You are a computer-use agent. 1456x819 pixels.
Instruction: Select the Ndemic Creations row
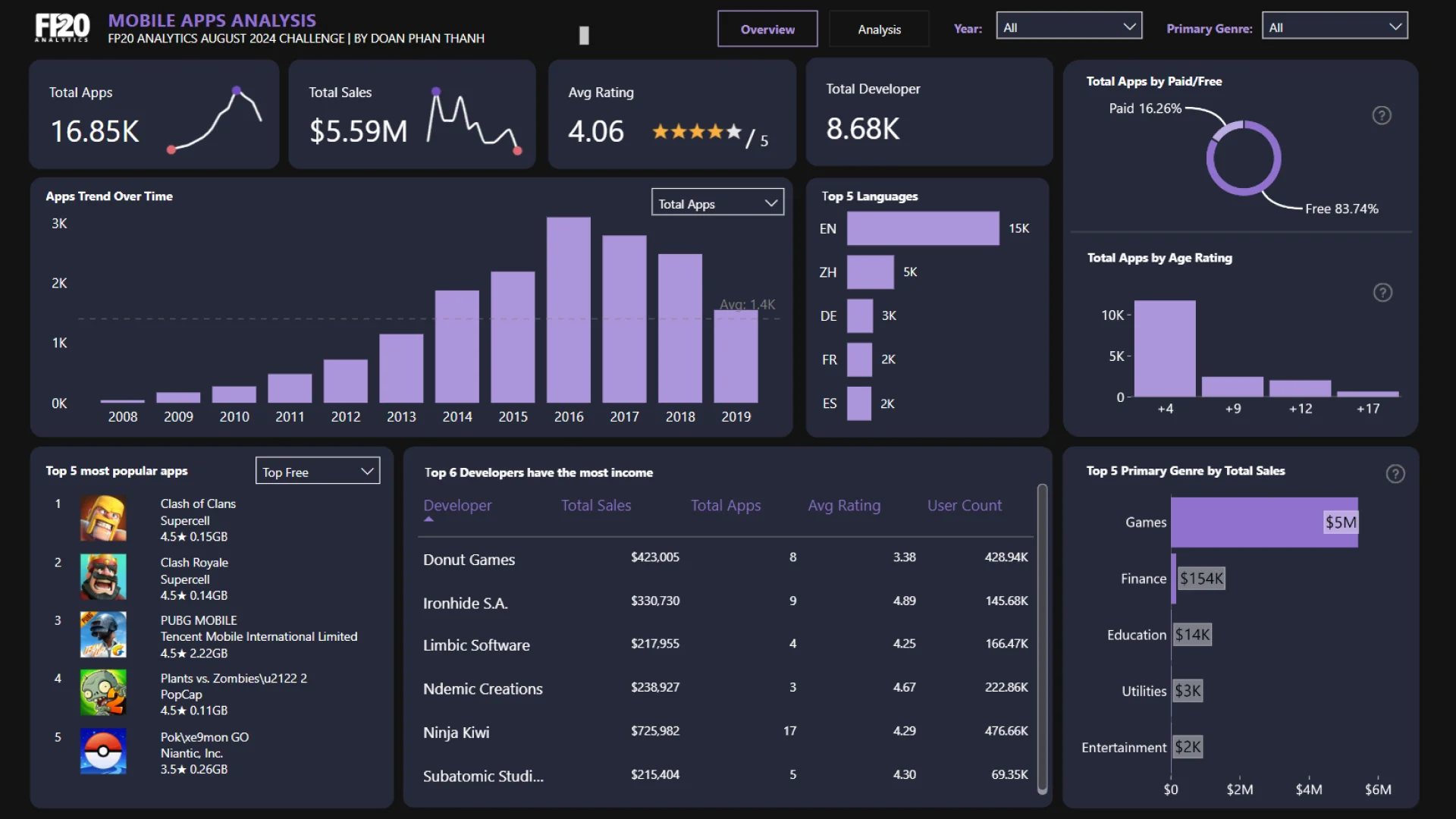click(726, 689)
